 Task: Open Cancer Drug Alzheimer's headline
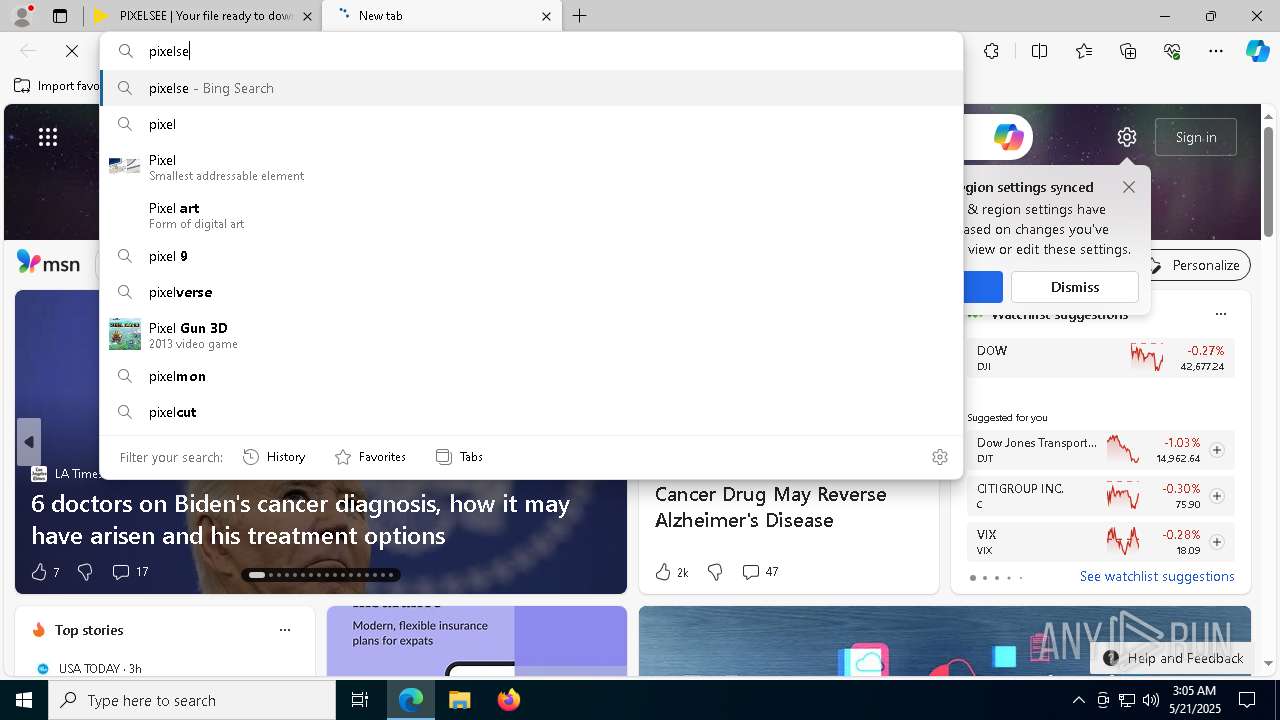[x=771, y=507]
